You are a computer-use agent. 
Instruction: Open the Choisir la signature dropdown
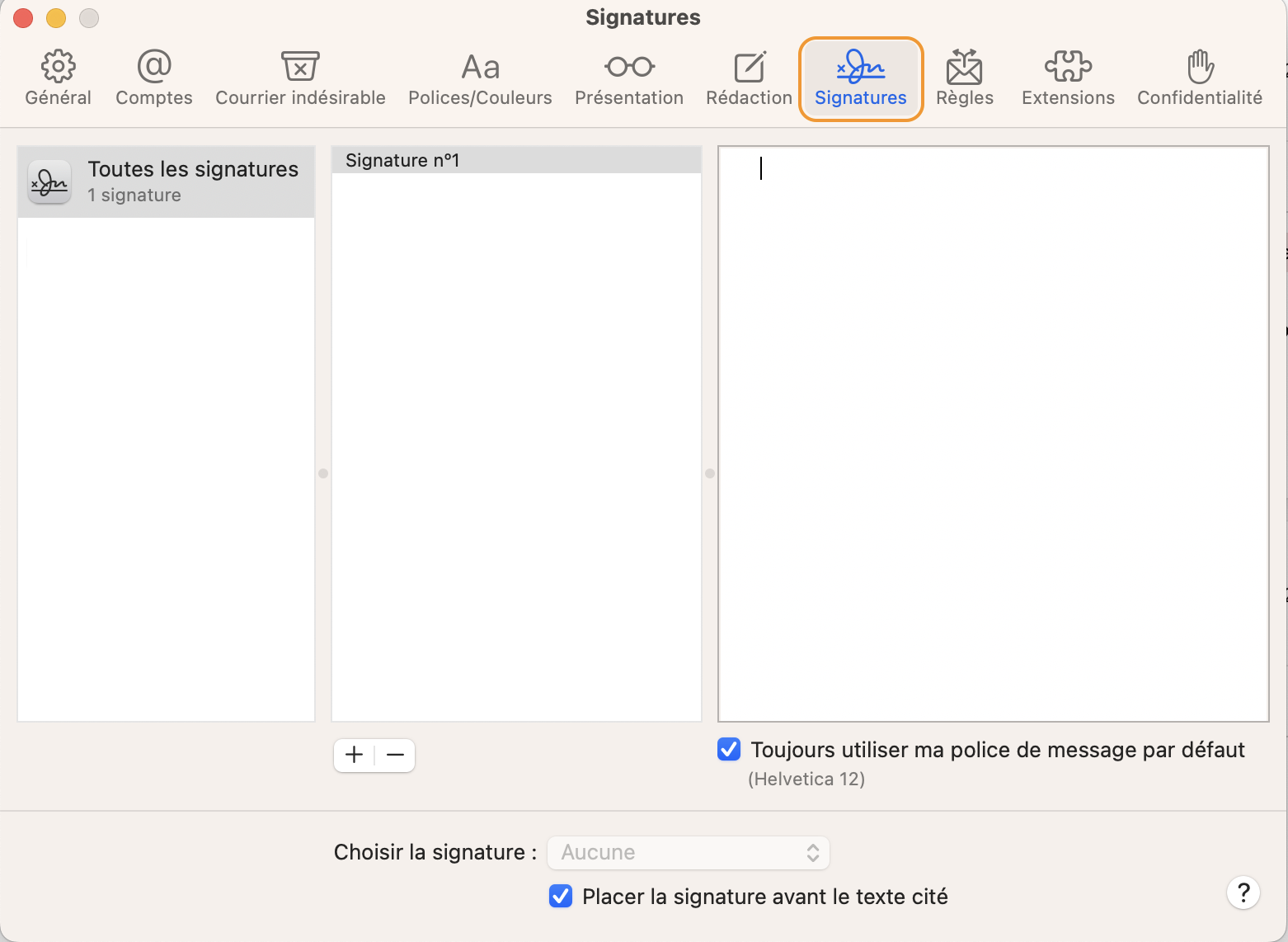(689, 852)
